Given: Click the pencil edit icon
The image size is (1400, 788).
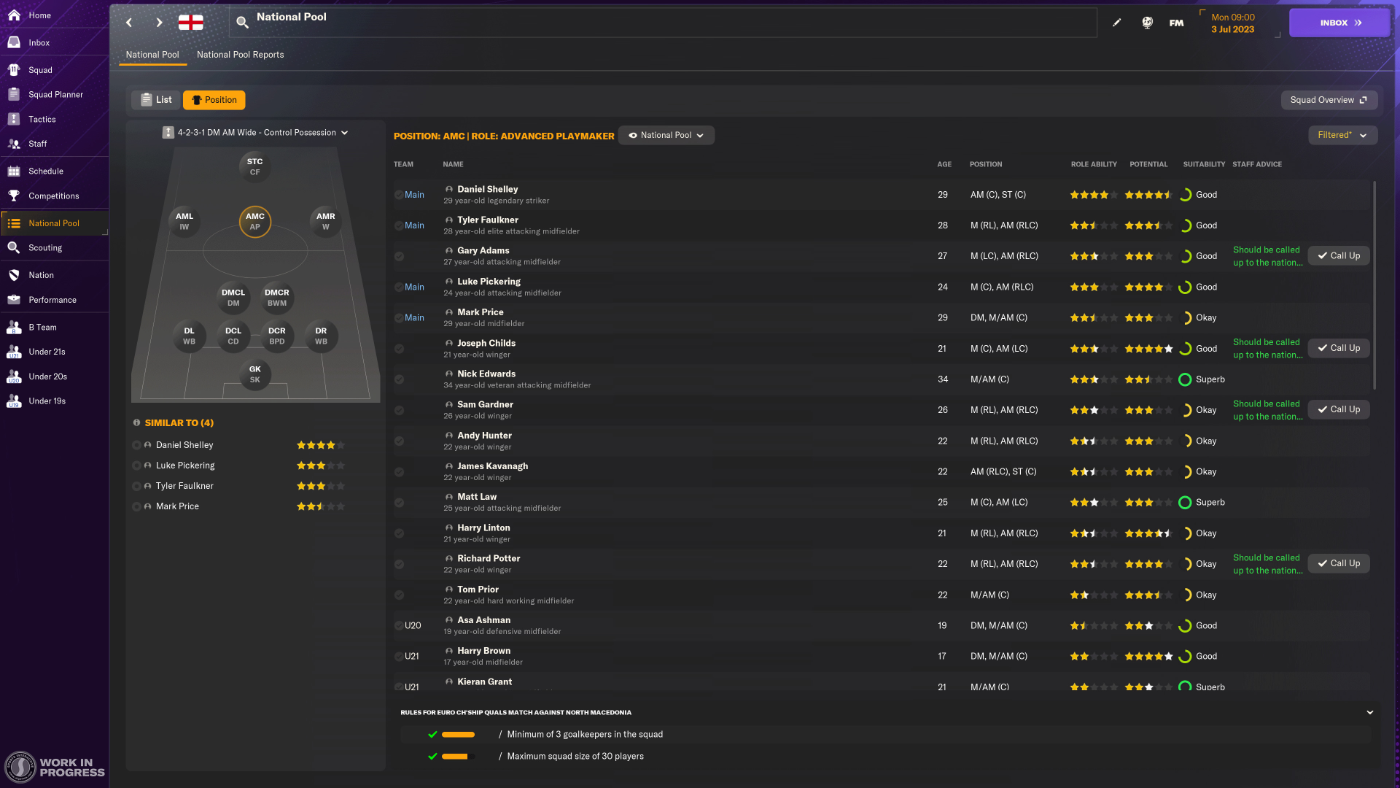Looking at the screenshot, I should [1117, 23].
